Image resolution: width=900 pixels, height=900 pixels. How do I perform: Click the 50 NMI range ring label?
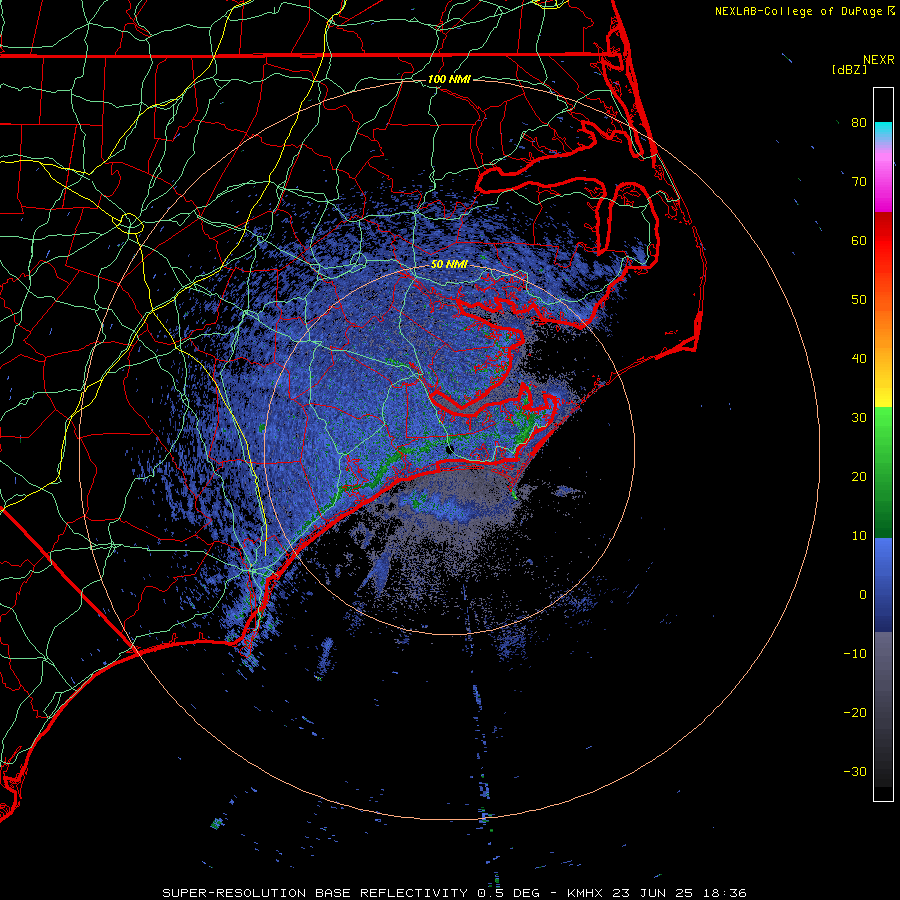[449, 264]
